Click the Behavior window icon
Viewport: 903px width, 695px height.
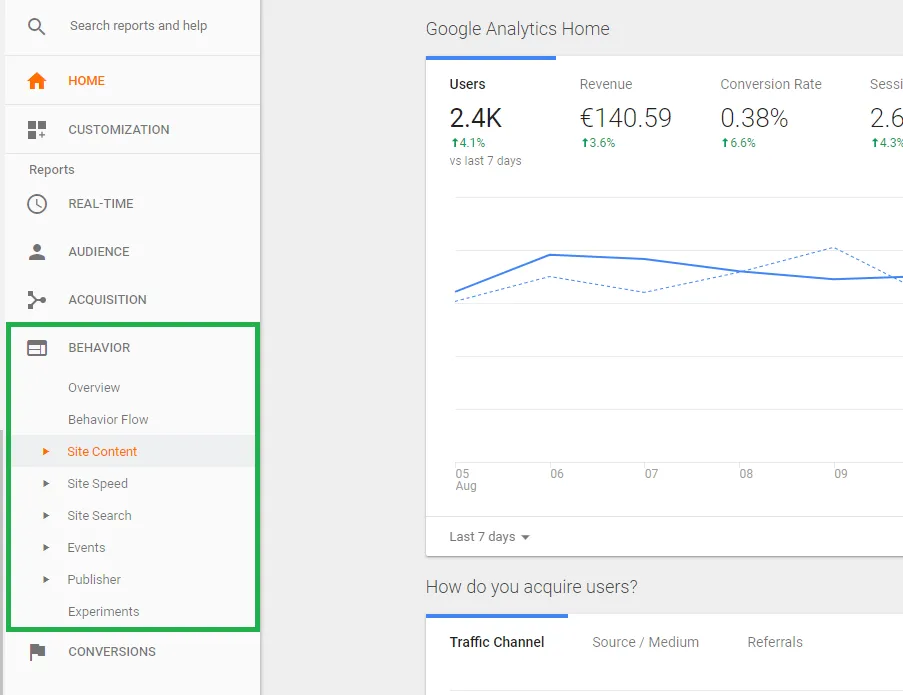pos(37,348)
